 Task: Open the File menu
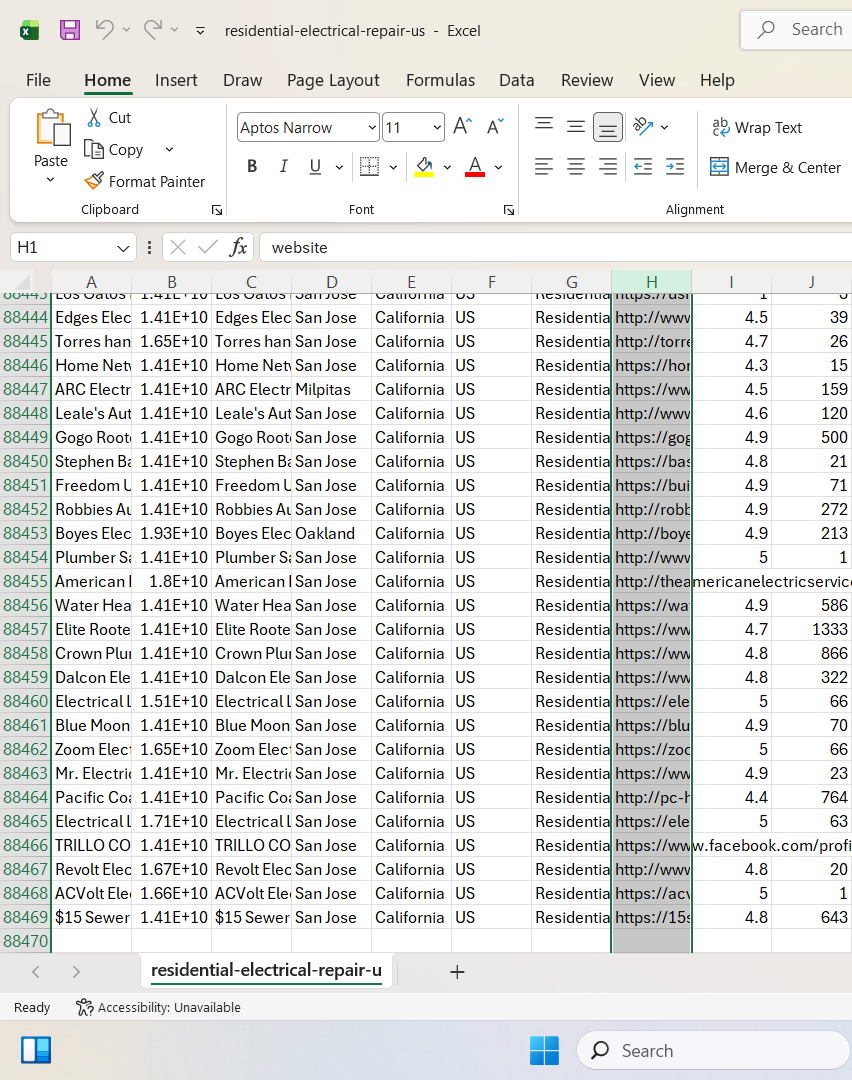coord(38,80)
